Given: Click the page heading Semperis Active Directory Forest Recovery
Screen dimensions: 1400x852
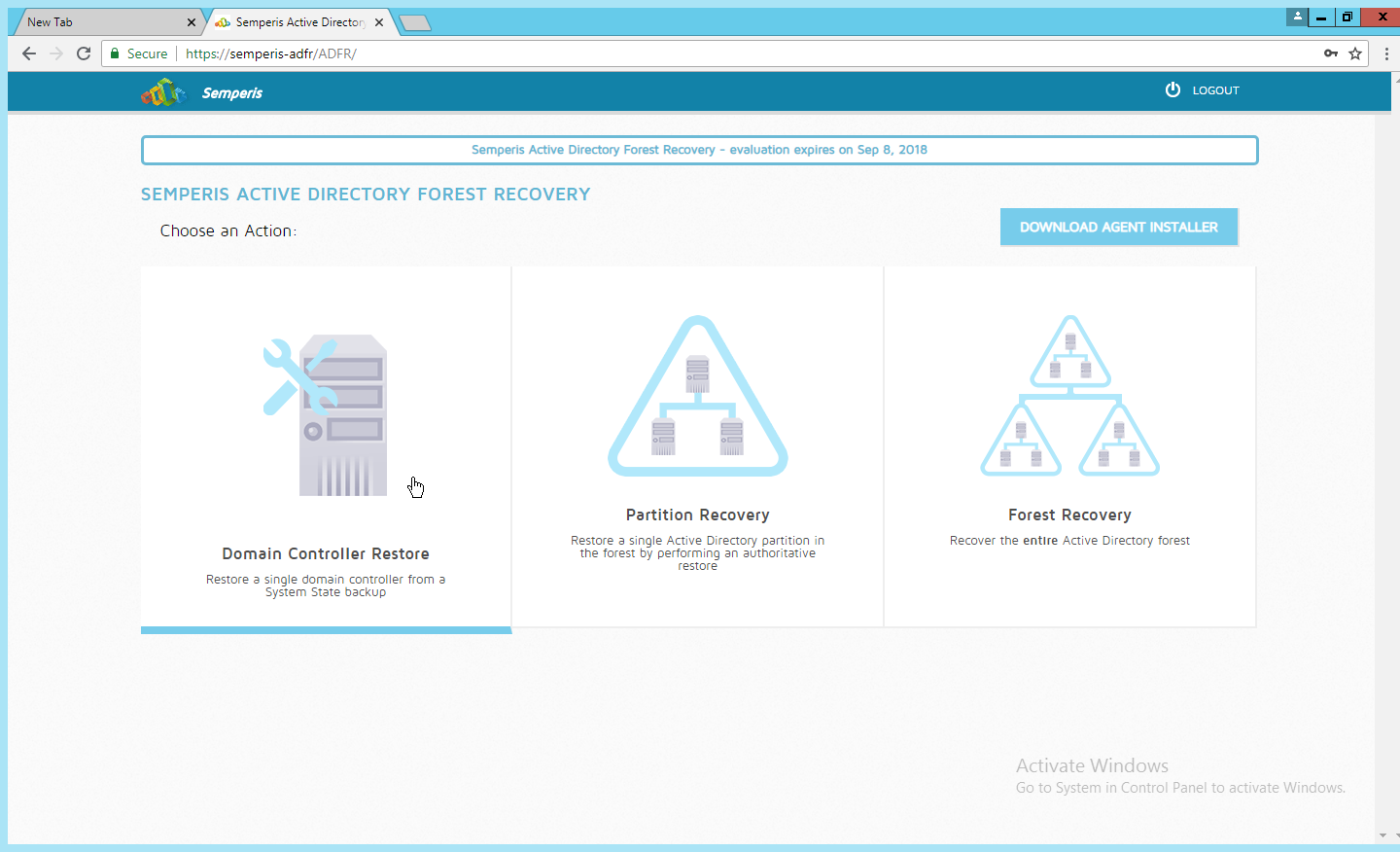Looking at the screenshot, I should [x=366, y=195].
